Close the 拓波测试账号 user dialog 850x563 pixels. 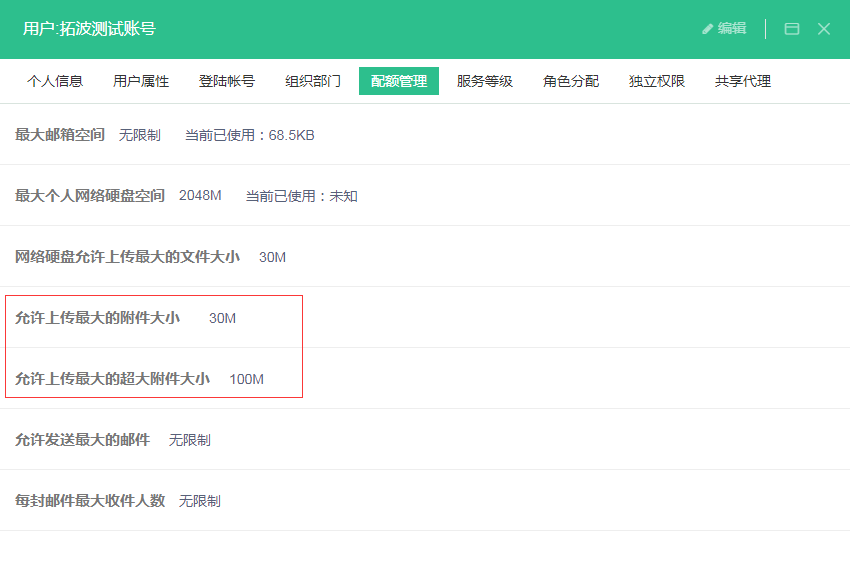pyautogui.click(x=824, y=29)
